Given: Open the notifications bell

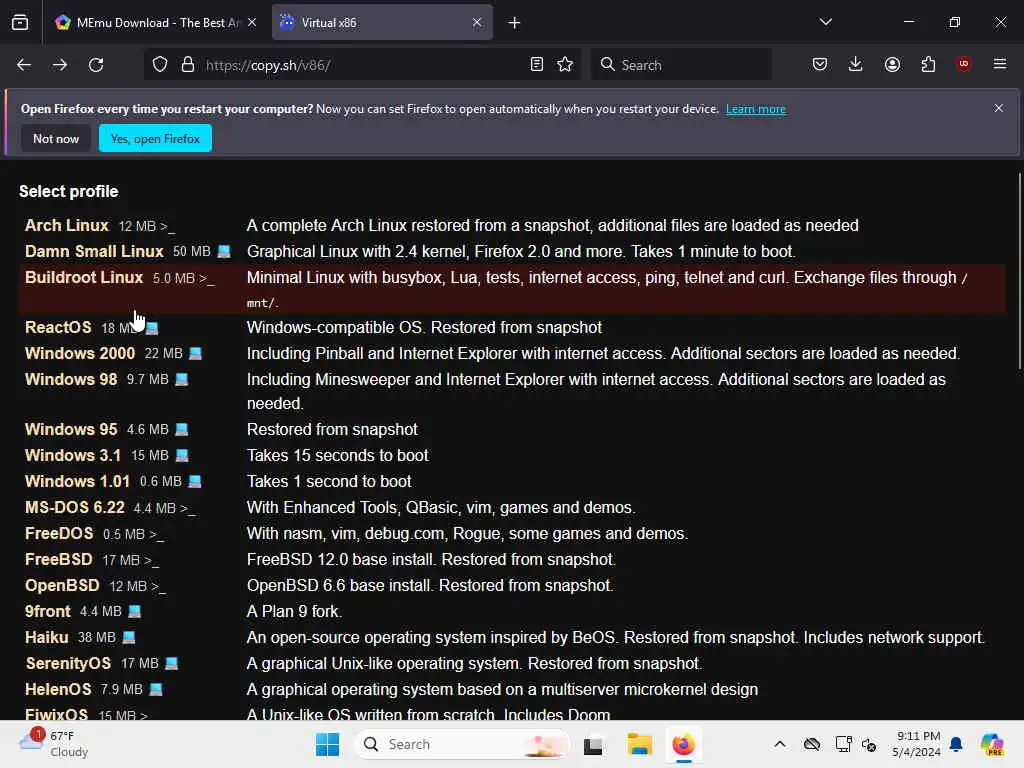Looking at the screenshot, I should [x=956, y=744].
